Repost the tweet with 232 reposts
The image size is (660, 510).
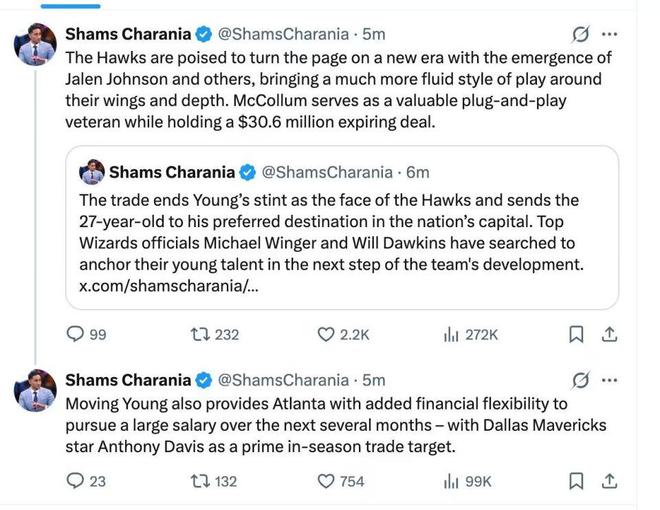pyautogui.click(x=200, y=335)
